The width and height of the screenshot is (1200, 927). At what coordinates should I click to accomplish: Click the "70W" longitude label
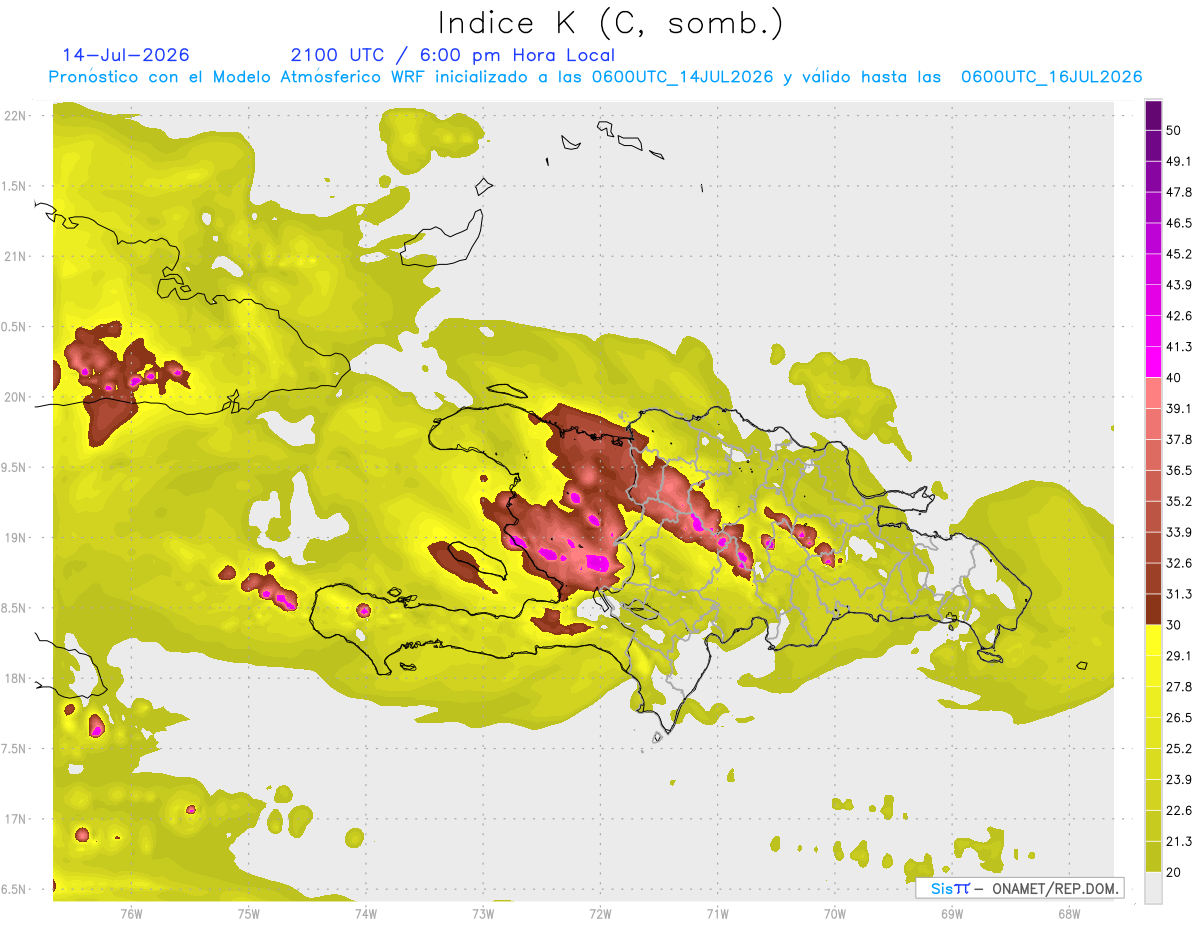tap(834, 914)
